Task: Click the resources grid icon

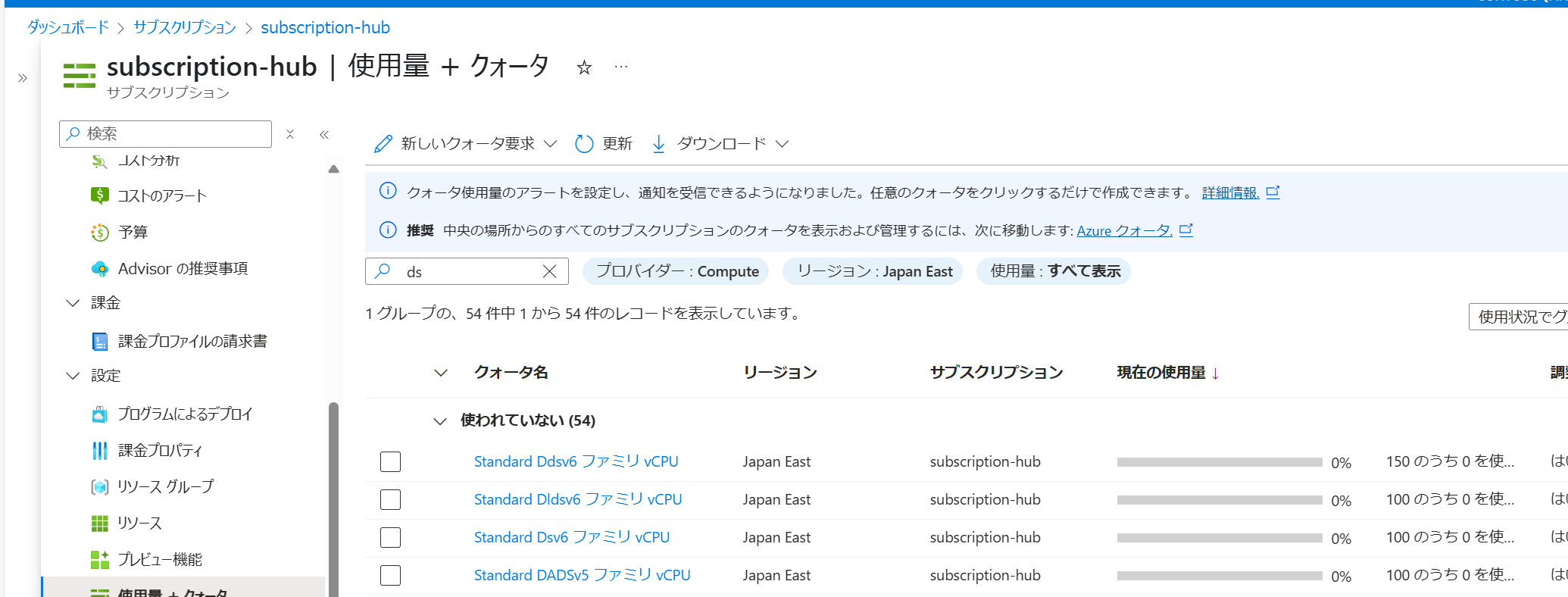Action: [x=100, y=523]
